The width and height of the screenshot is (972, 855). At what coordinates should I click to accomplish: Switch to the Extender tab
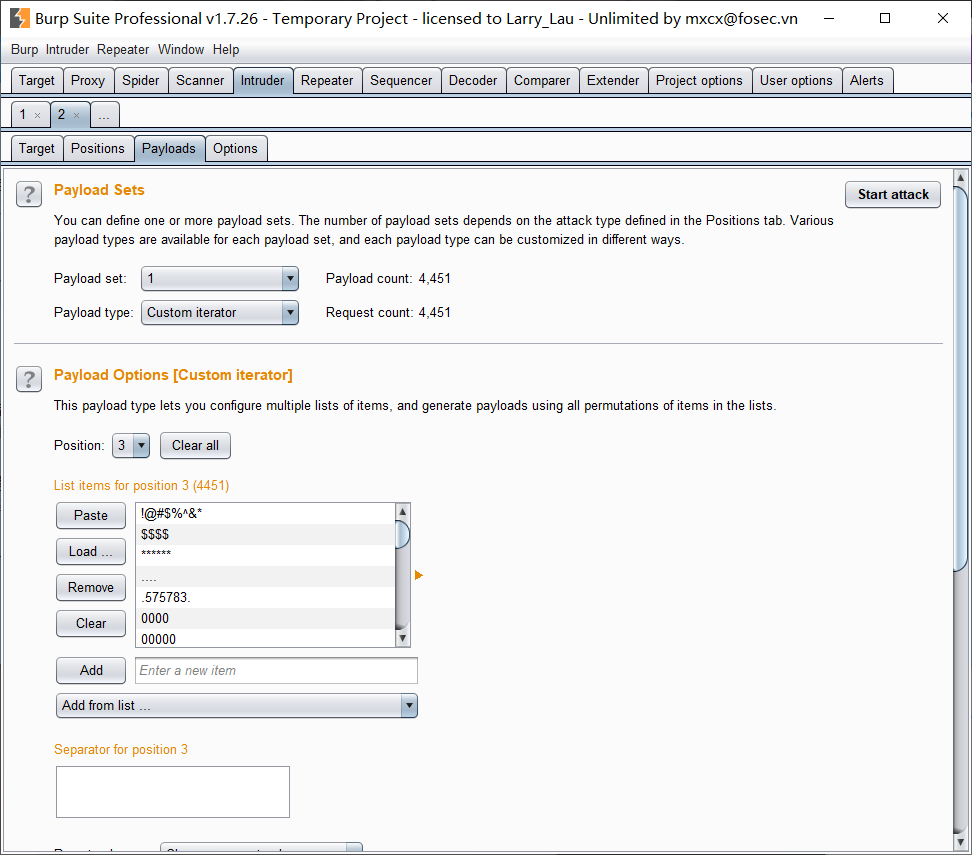pos(613,81)
